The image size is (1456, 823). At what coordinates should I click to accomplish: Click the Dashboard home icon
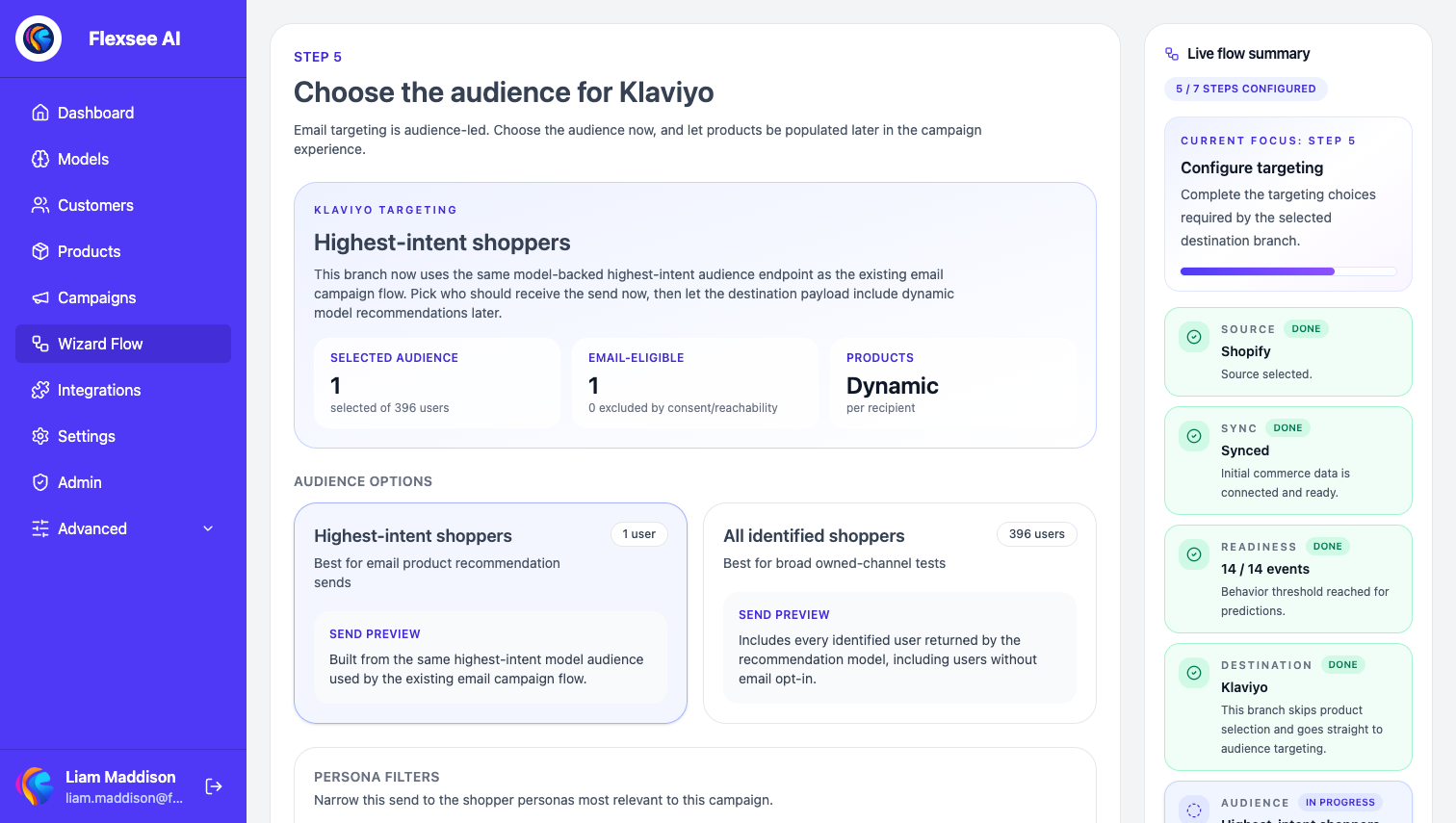[40, 113]
